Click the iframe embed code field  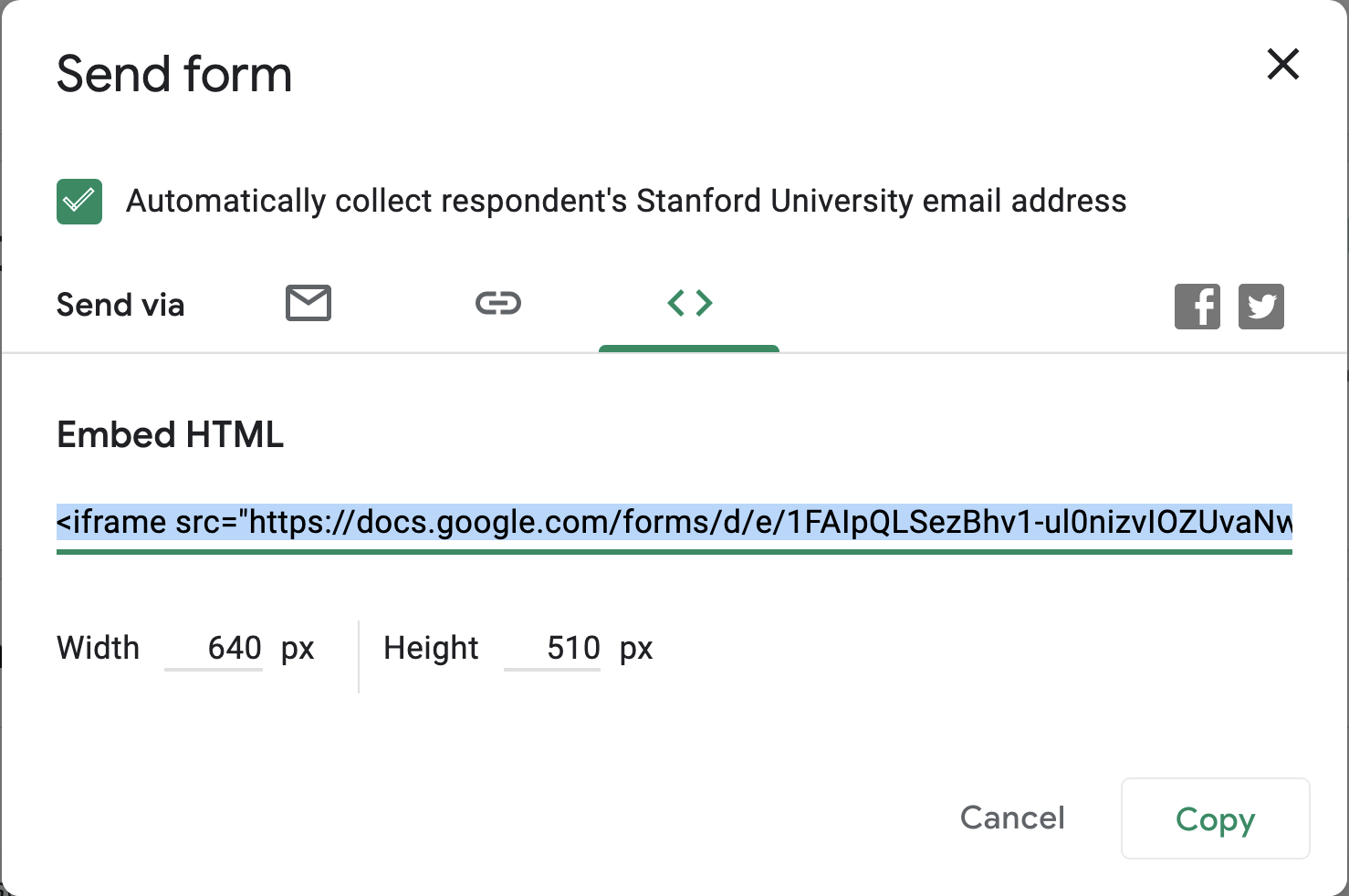(674, 522)
